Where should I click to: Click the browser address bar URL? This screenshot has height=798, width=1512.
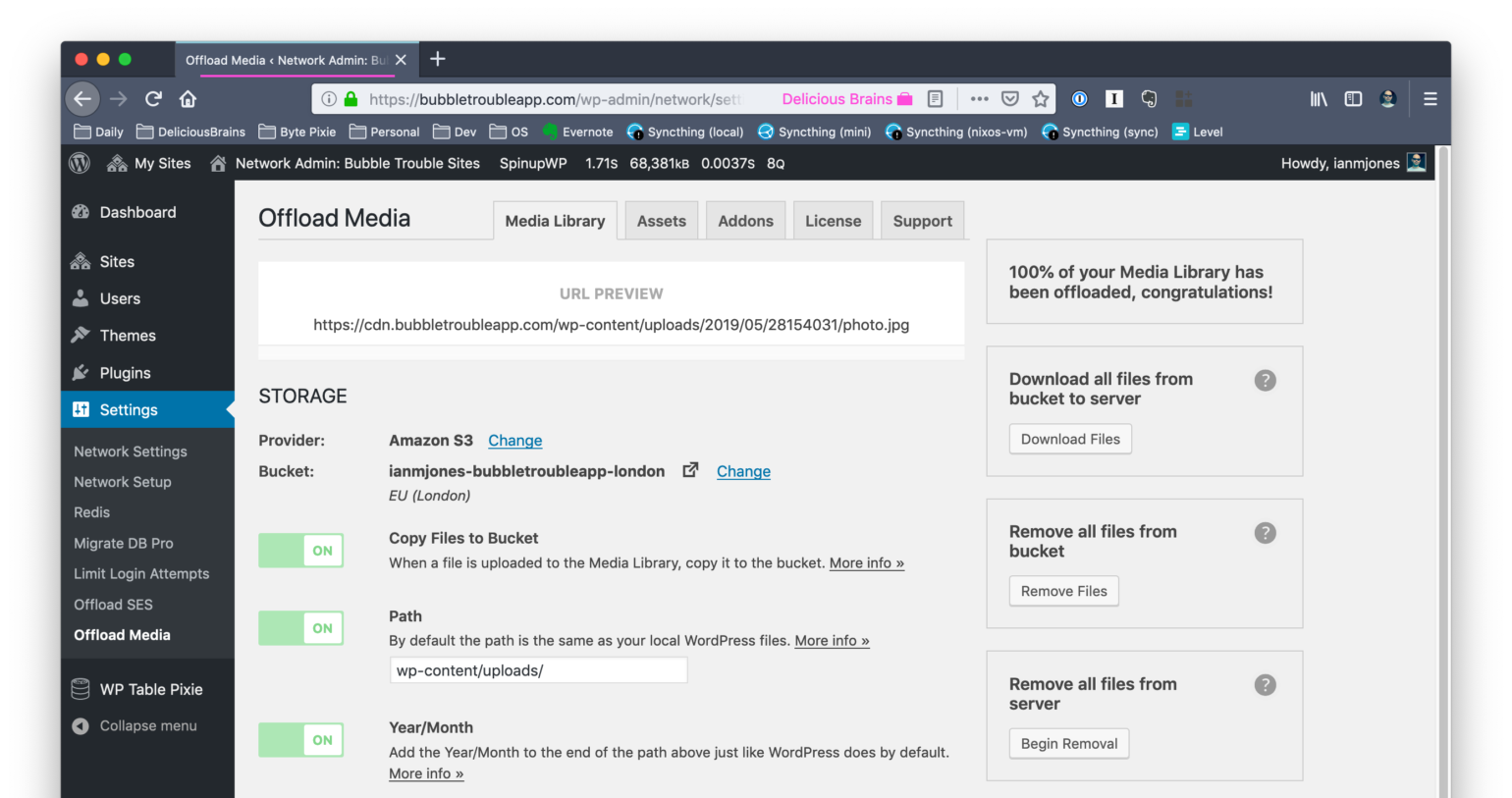pos(556,99)
